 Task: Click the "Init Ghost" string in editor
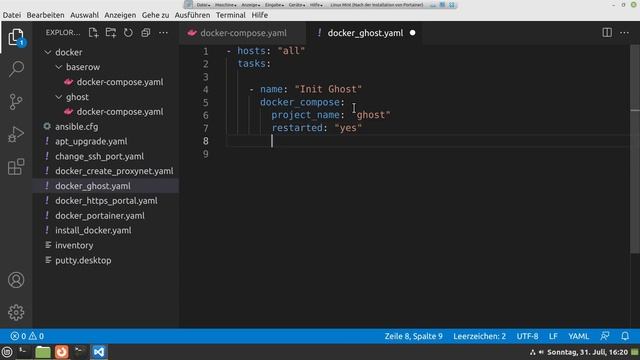pos(328,89)
